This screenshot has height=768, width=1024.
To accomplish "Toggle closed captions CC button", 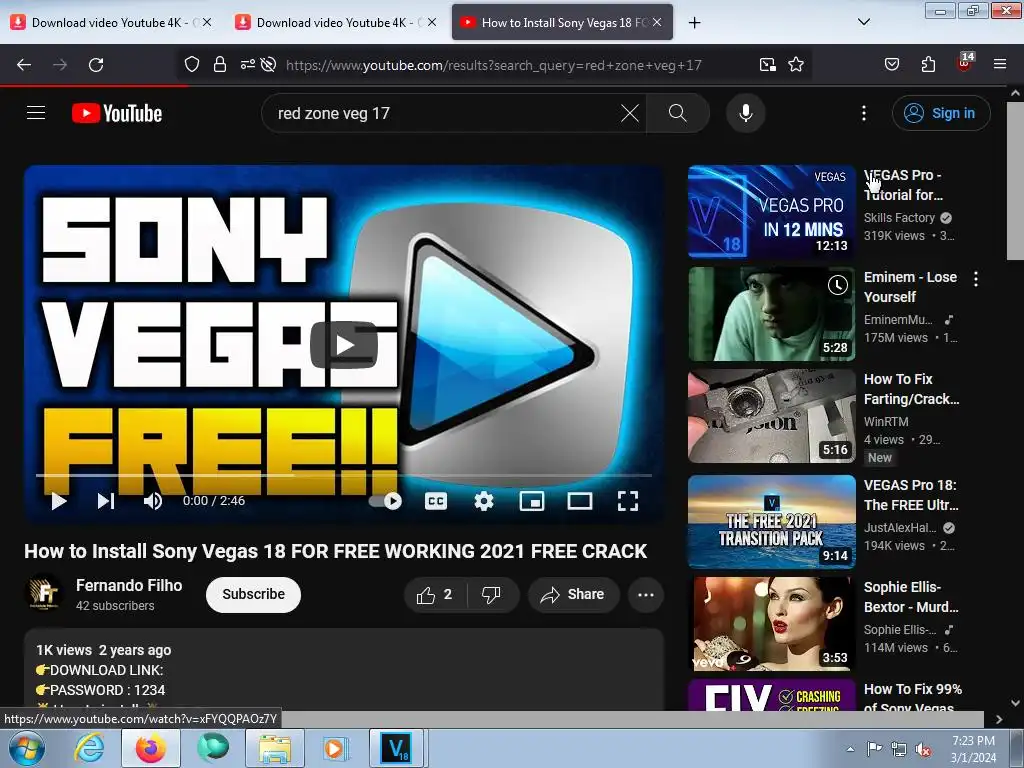I will [x=436, y=501].
